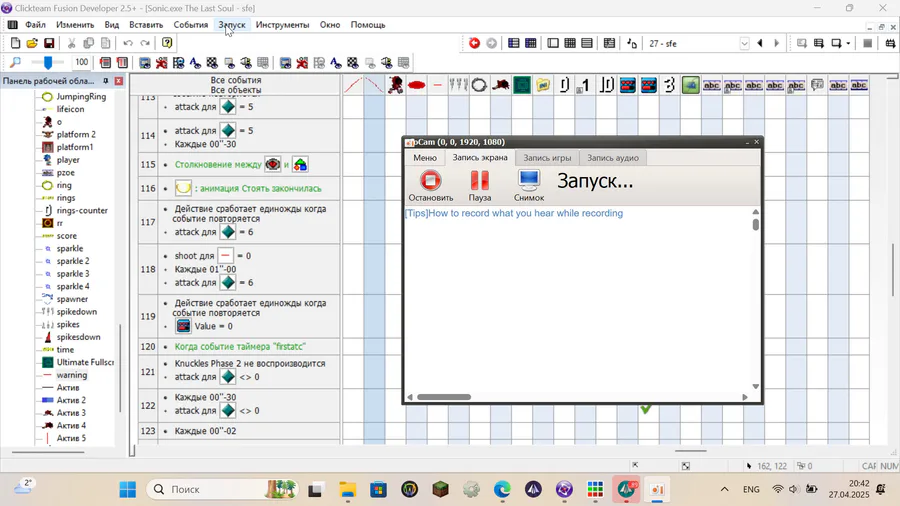Viewport: 900px width, 506px height.
Task: Open the Вставить menu
Action: click(146, 25)
